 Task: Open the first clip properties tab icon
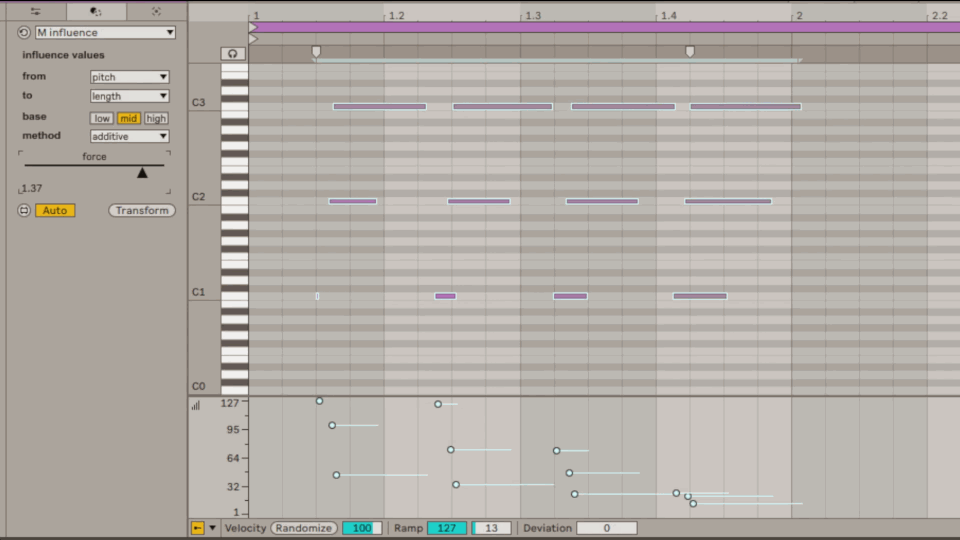[x=35, y=11]
